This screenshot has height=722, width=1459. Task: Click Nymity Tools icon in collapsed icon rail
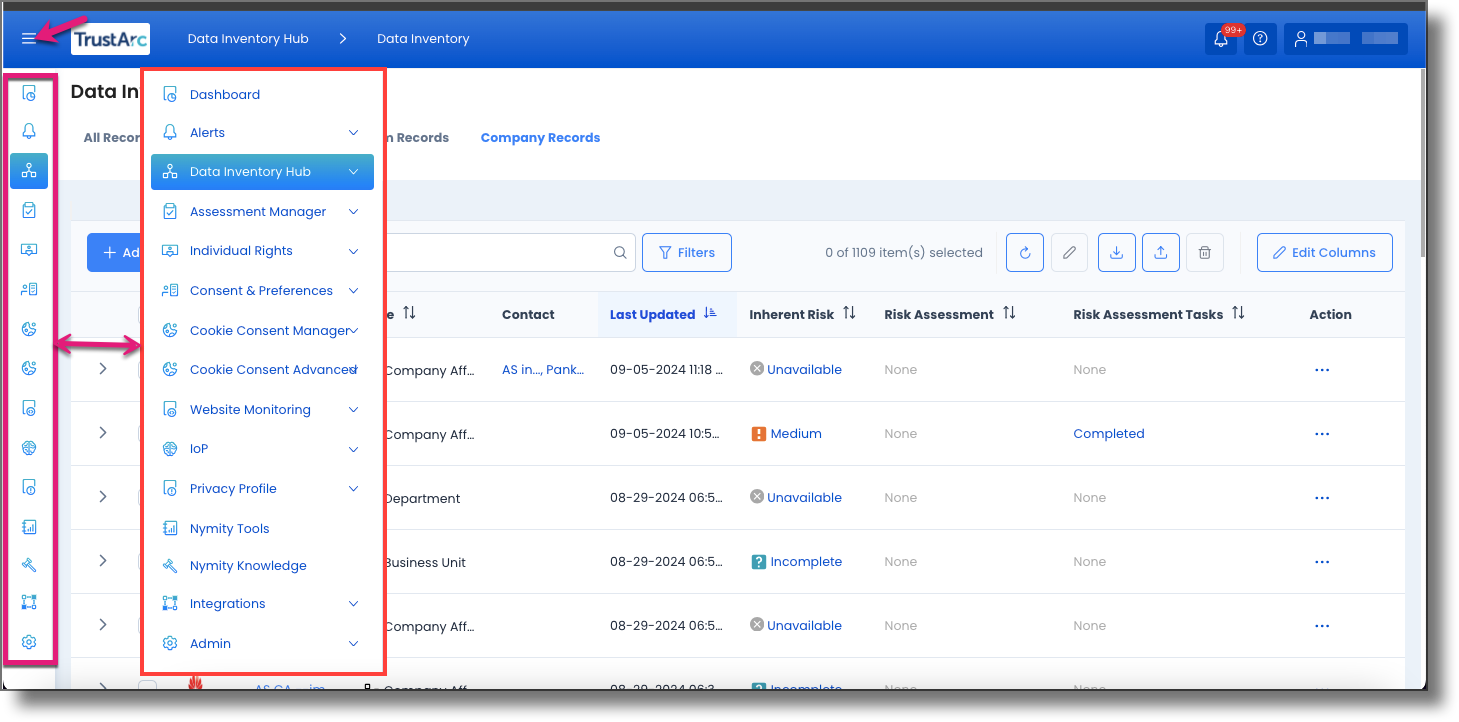[x=29, y=527]
